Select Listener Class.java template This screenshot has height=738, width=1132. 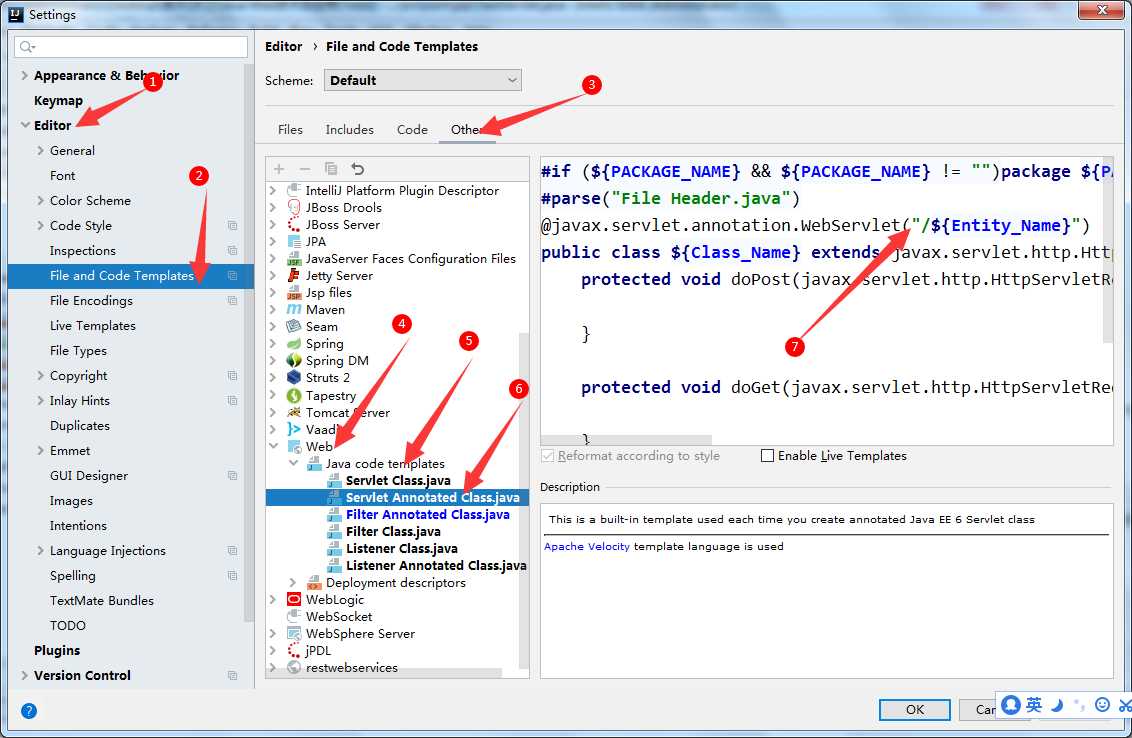coord(401,549)
